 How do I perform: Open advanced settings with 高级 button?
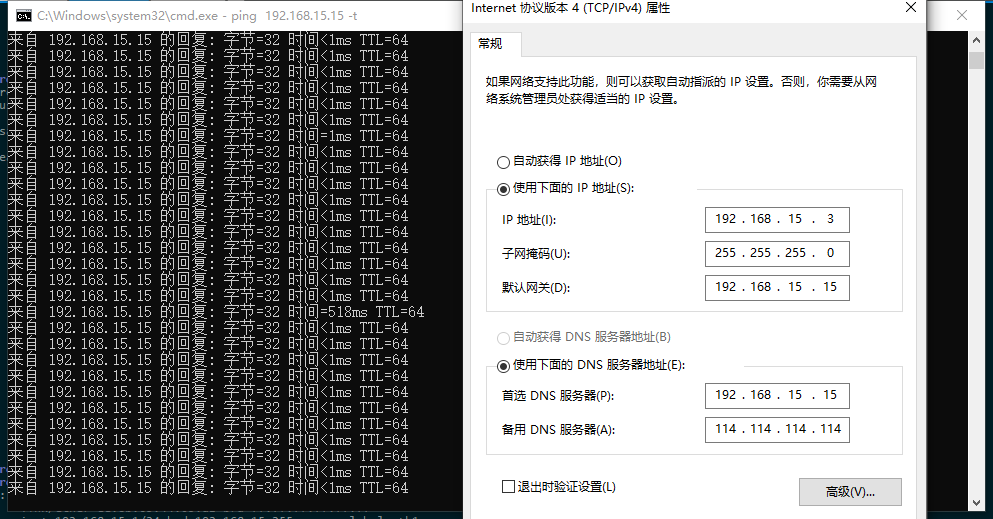coord(850,492)
